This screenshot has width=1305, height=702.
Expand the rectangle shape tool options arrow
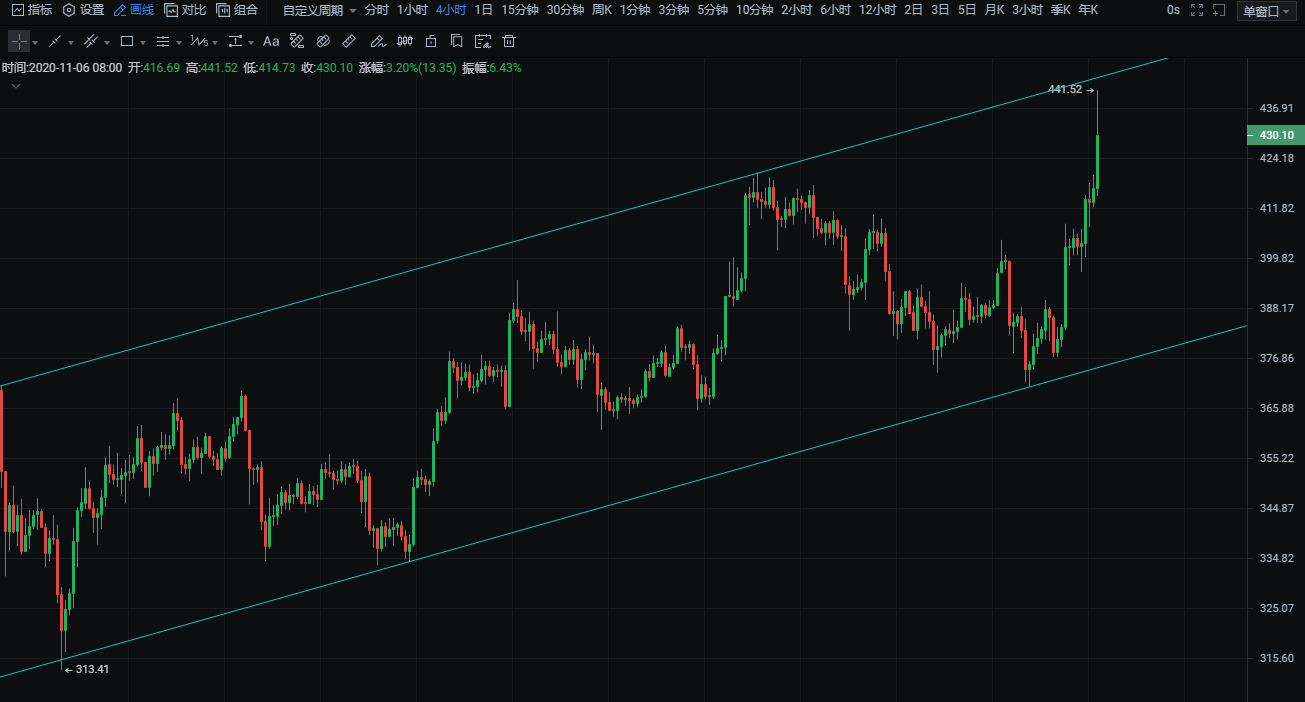(143, 43)
